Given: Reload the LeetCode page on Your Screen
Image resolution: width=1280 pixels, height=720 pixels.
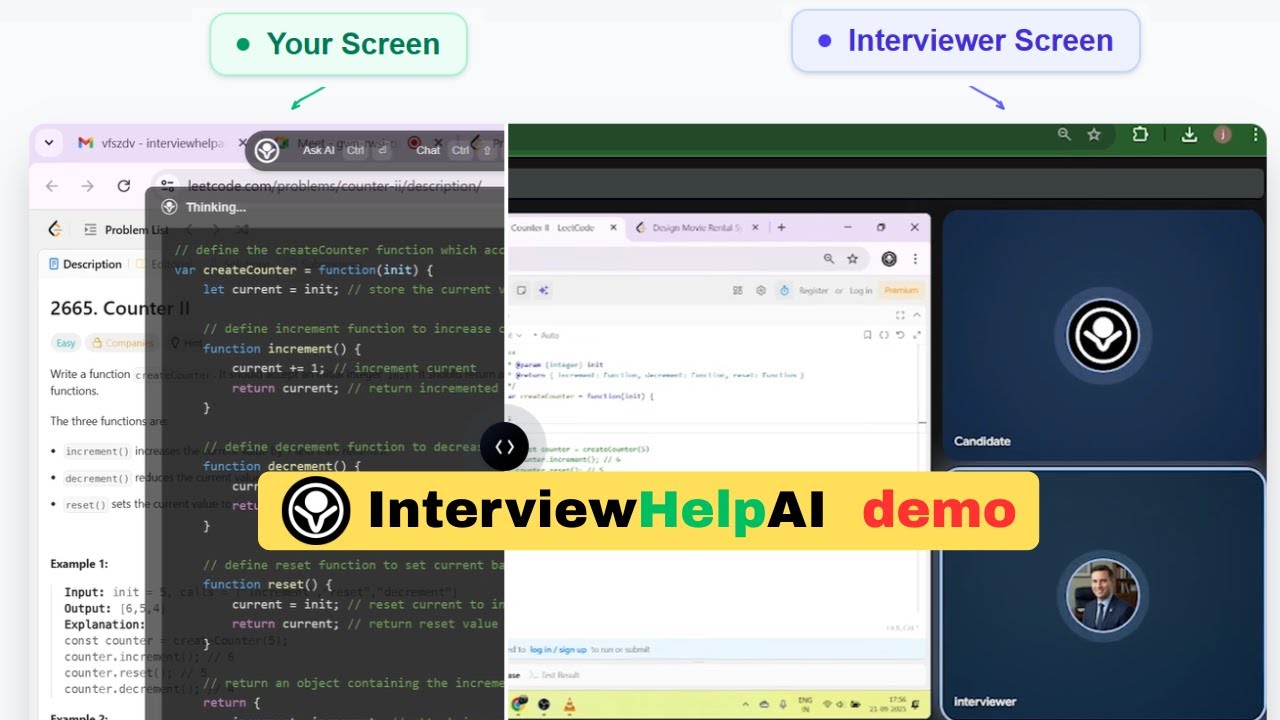Looking at the screenshot, I should [x=124, y=186].
